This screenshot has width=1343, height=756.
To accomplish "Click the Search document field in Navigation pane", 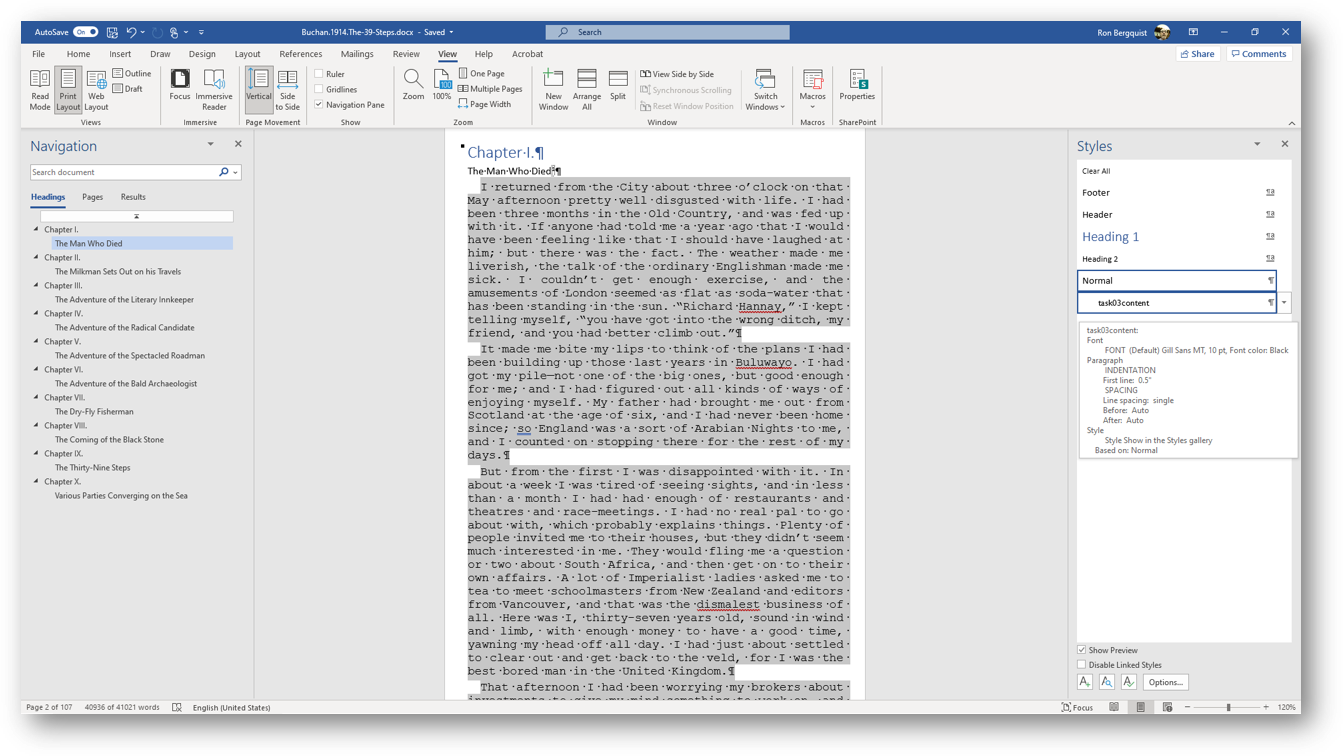I will coord(110,172).
